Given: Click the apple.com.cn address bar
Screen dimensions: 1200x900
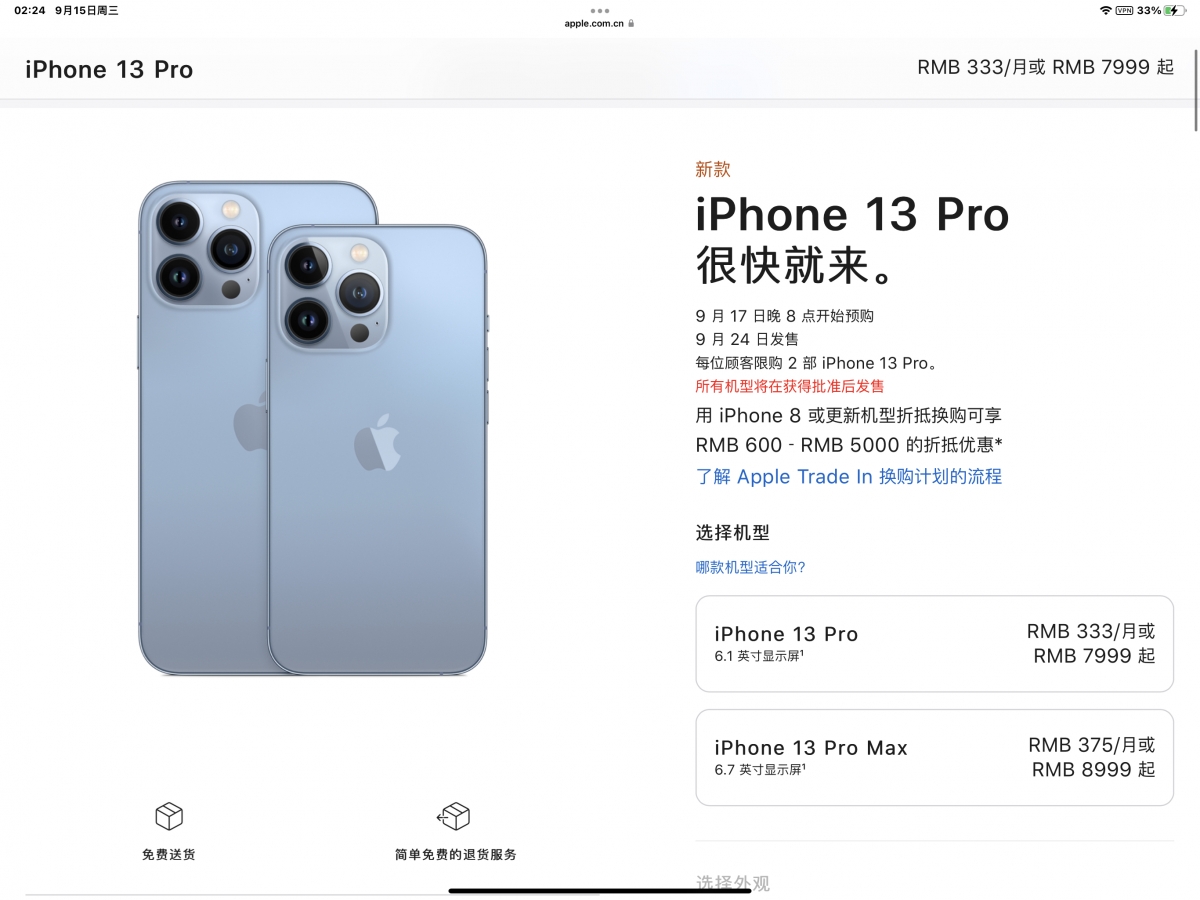Looking at the screenshot, I should pos(600,23).
